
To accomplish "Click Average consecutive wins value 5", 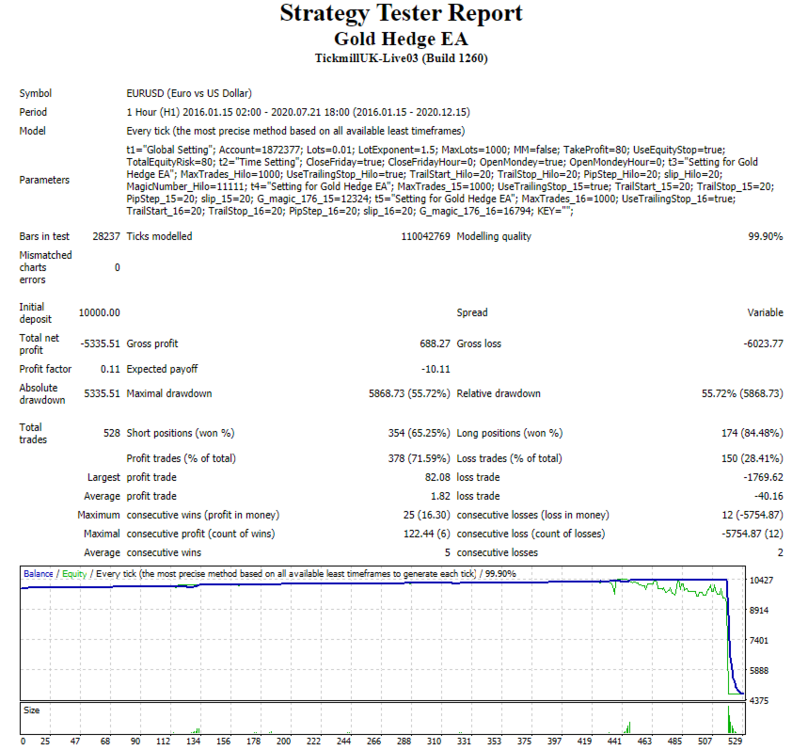I will (x=447, y=553).
